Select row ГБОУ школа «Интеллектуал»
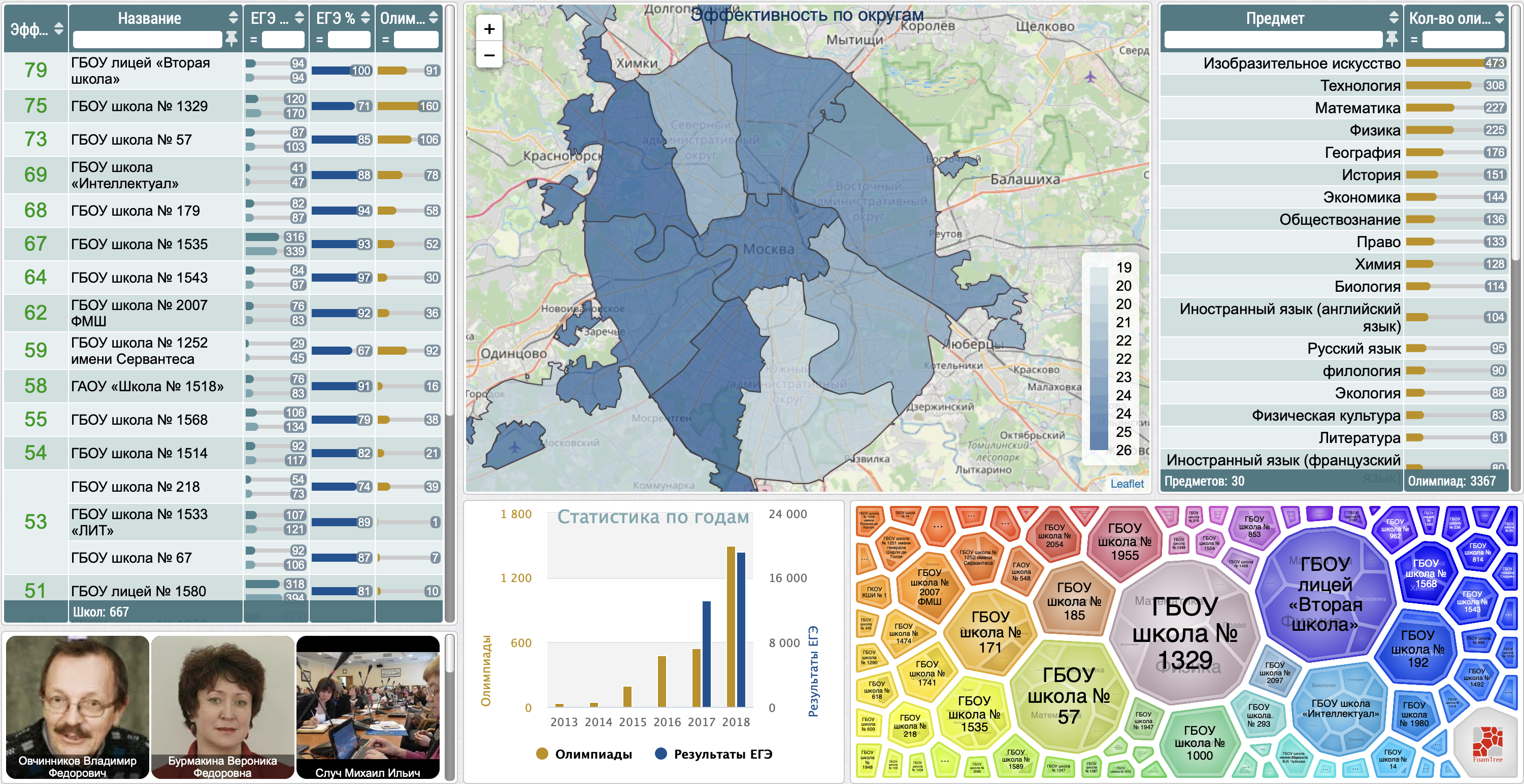 pos(224,175)
